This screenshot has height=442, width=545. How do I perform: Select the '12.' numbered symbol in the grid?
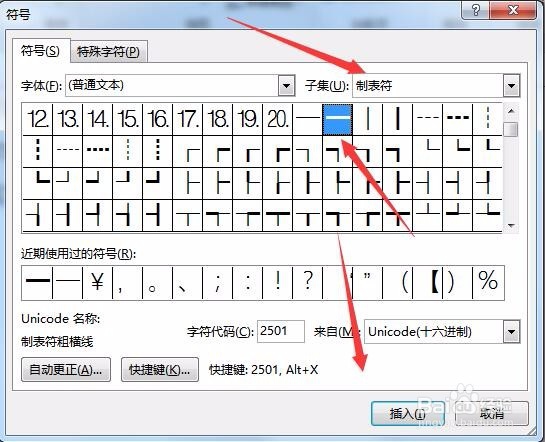[x=38, y=119]
